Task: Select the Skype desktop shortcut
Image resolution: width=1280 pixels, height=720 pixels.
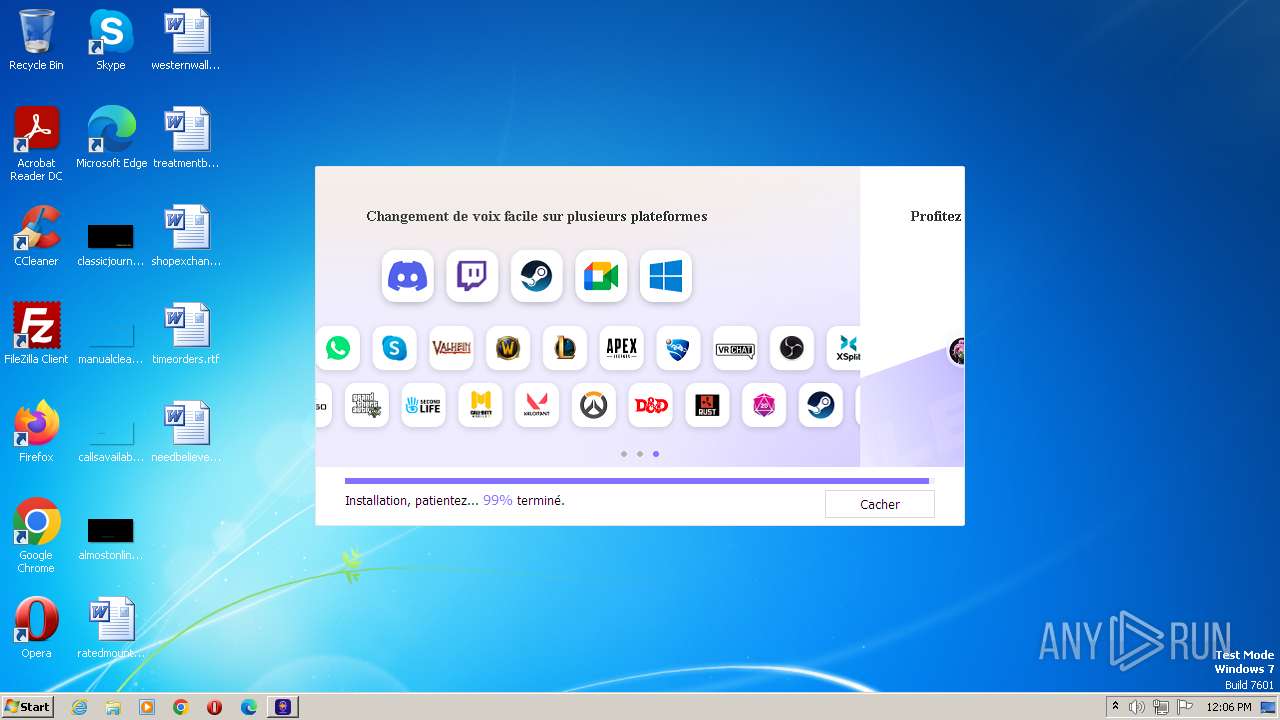Action: click(110, 40)
